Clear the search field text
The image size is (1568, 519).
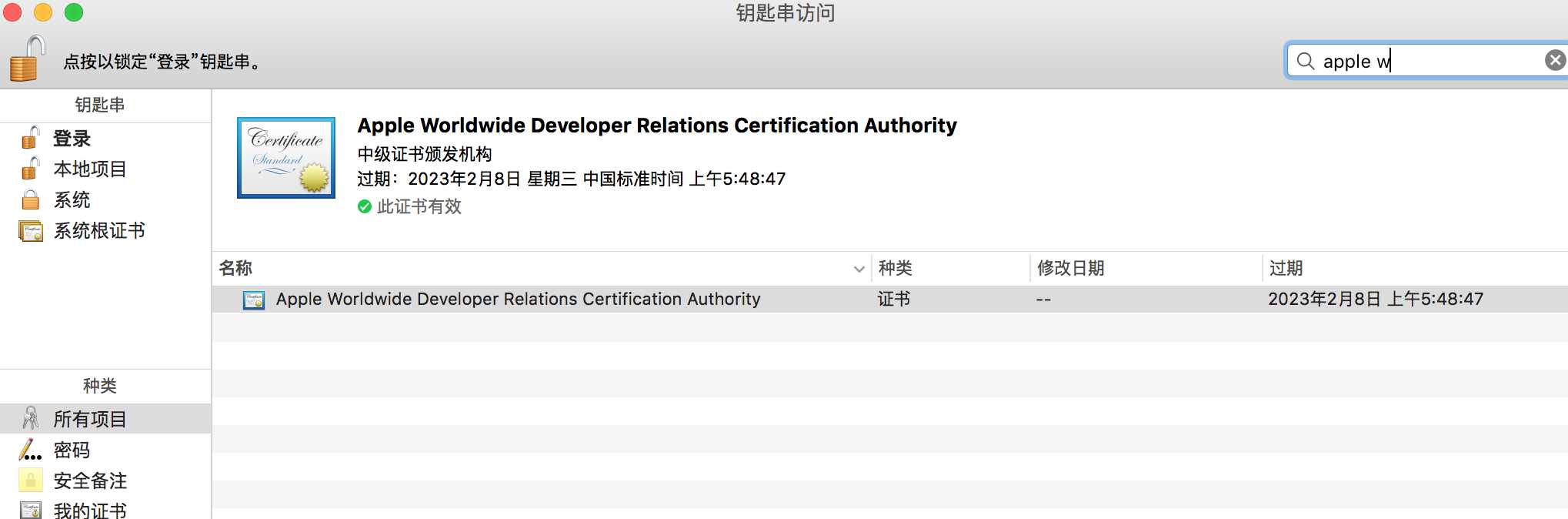click(1555, 60)
